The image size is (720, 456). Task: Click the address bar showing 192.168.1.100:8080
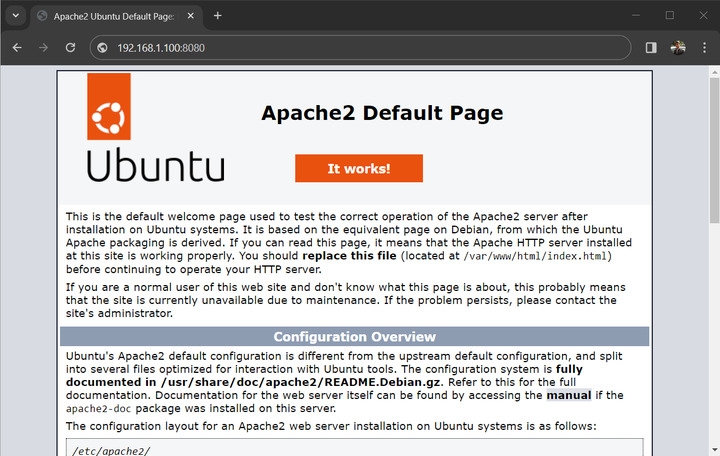click(x=360, y=47)
